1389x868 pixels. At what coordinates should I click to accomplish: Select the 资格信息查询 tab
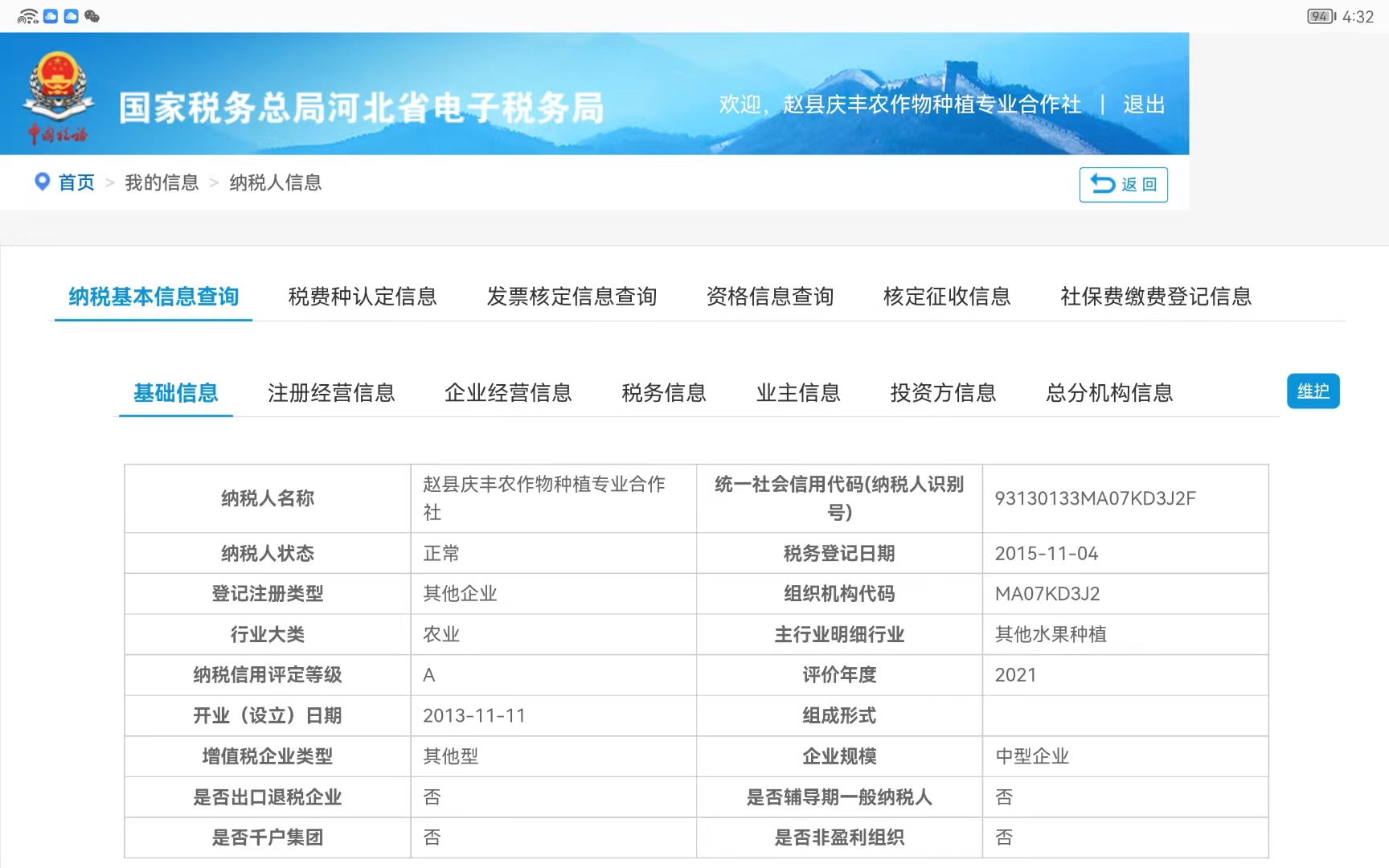[x=769, y=297]
